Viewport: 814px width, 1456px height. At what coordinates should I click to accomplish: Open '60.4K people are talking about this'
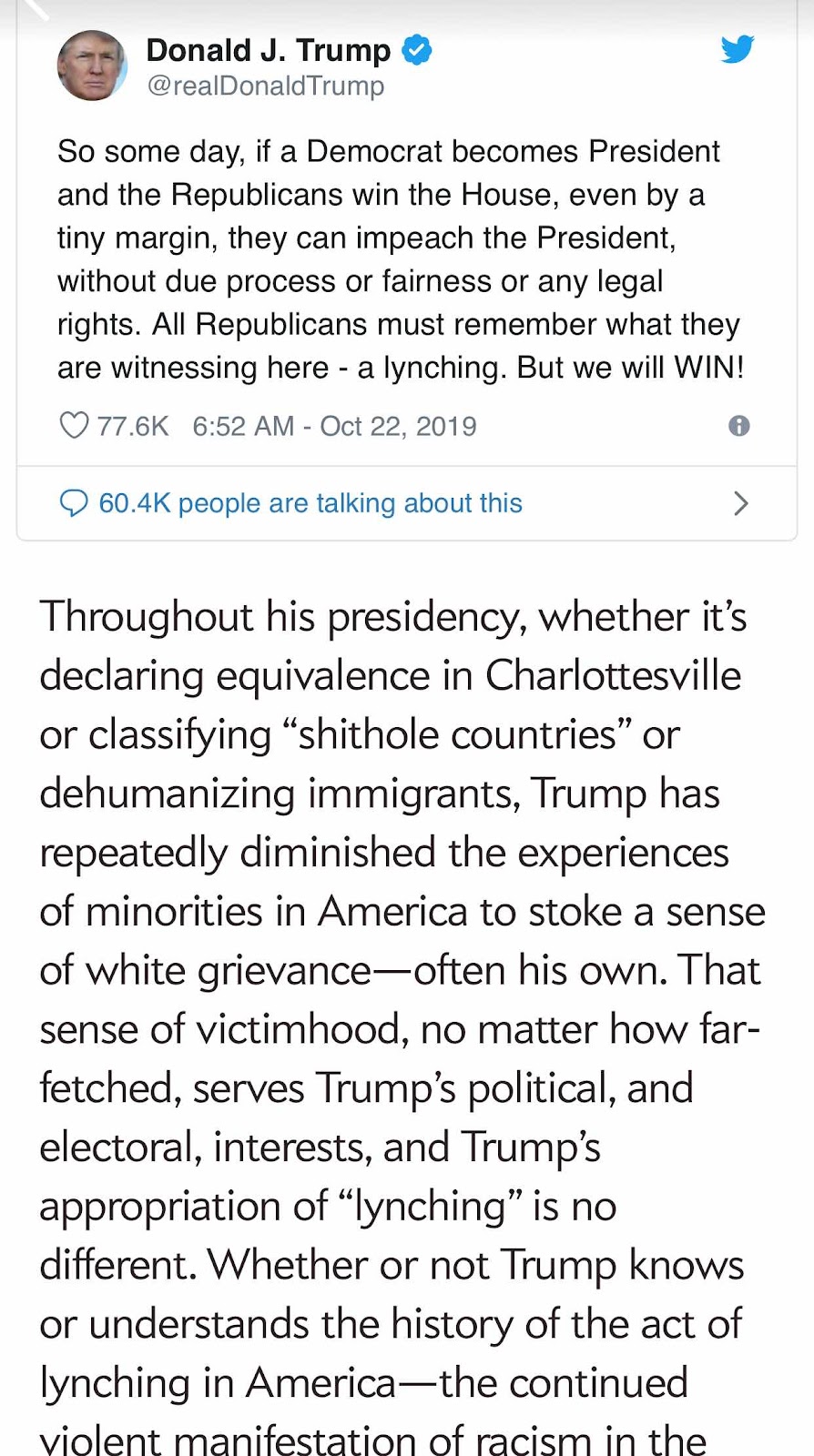click(310, 503)
